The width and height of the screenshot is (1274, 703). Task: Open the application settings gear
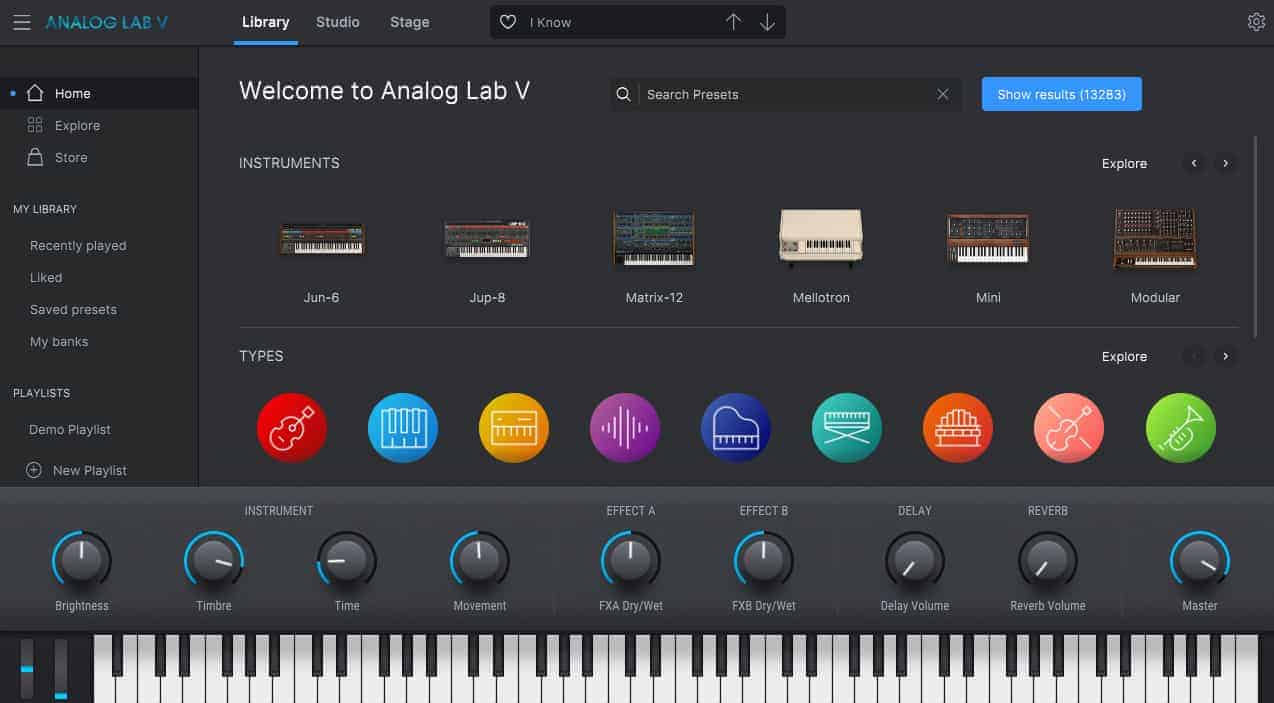(x=1257, y=21)
